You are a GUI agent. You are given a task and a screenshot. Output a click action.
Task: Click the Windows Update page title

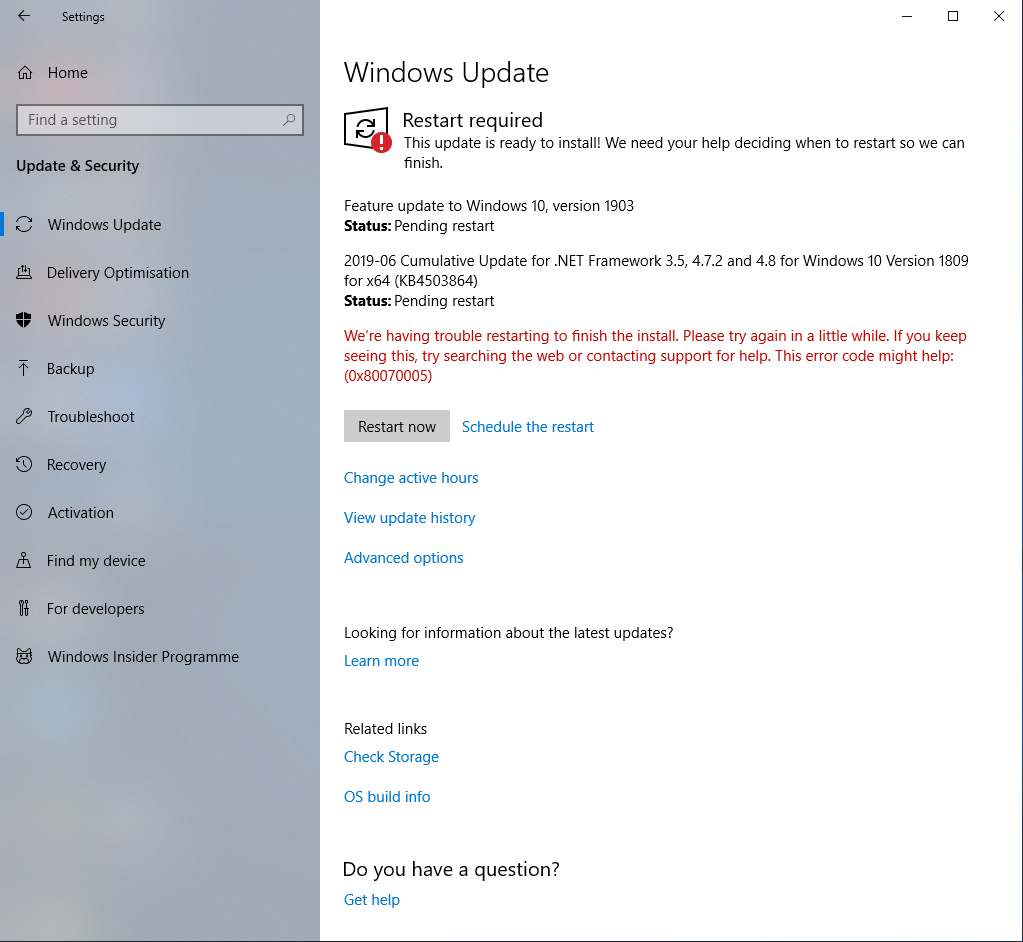[446, 72]
